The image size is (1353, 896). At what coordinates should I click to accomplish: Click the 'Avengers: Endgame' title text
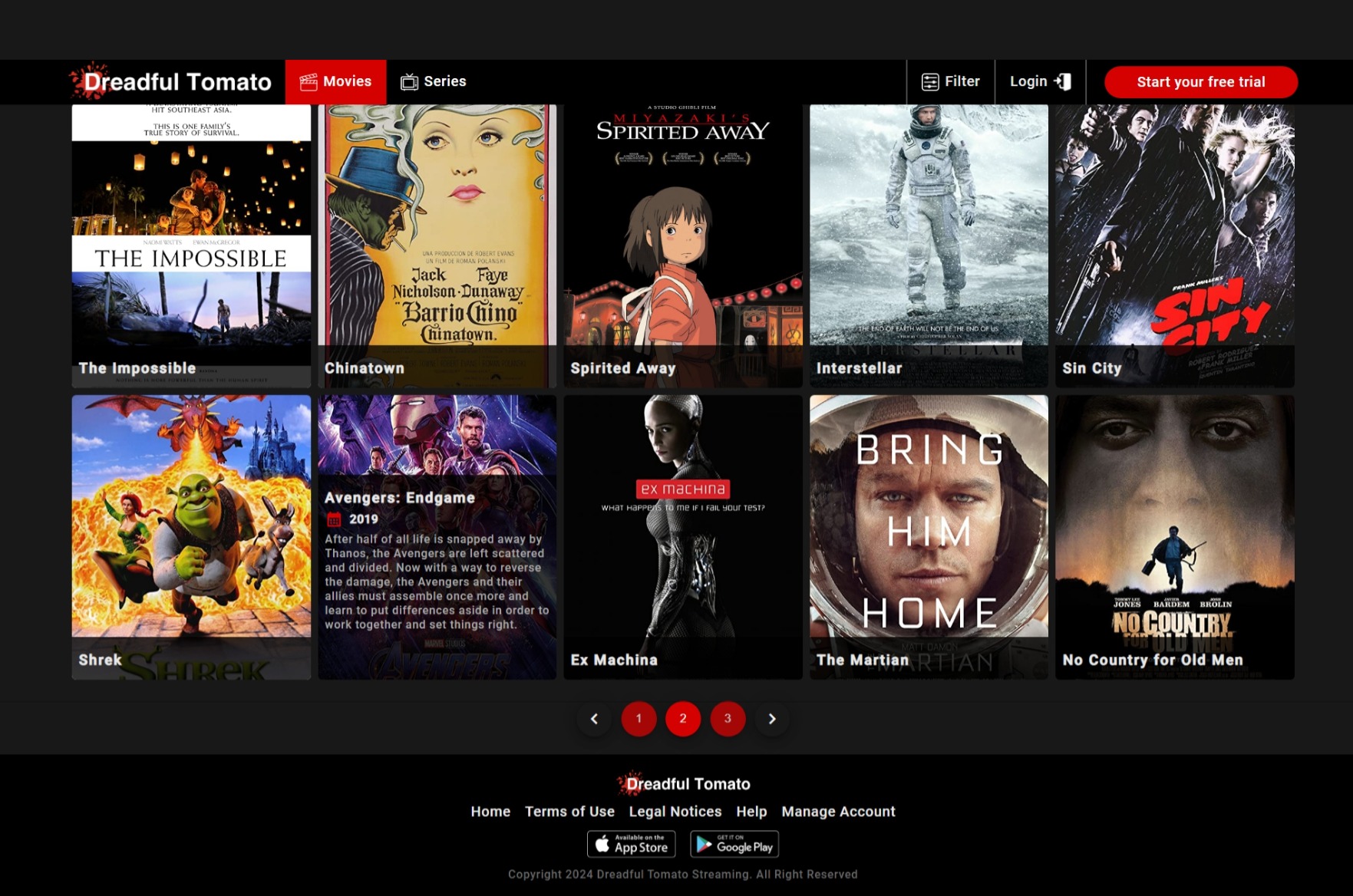click(x=400, y=498)
